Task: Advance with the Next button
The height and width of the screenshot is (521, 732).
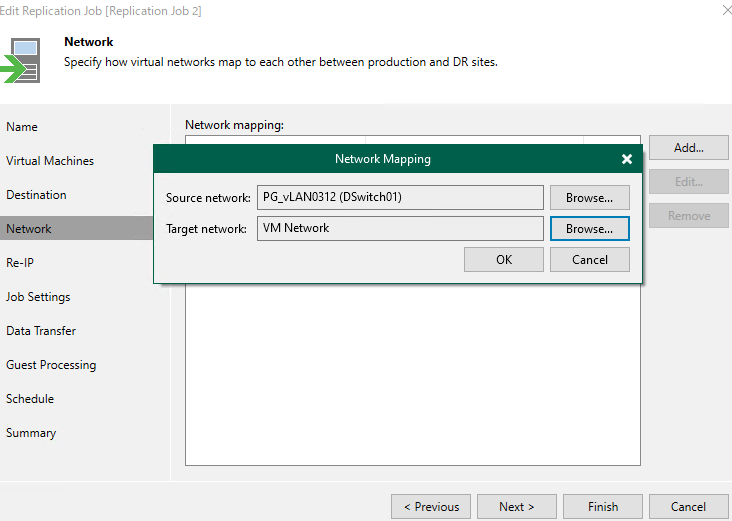Action: coord(517,507)
